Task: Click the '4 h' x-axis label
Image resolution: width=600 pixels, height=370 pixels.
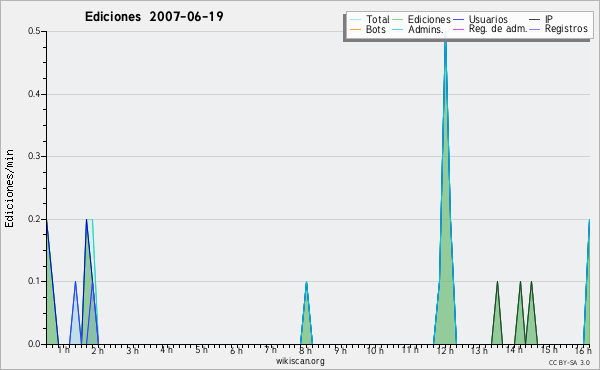Action: 166,350
